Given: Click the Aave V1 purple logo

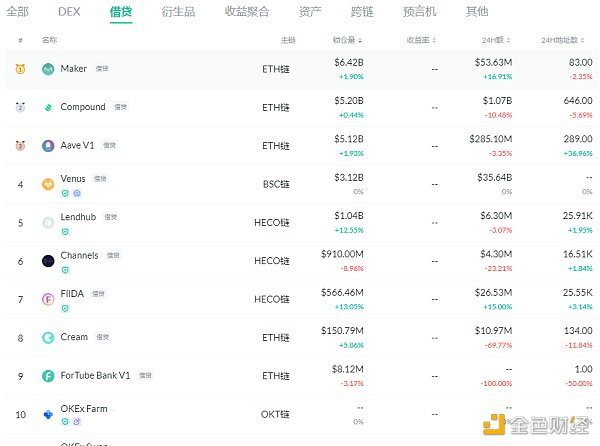Looking at the screenshot, I should (48, 145).
